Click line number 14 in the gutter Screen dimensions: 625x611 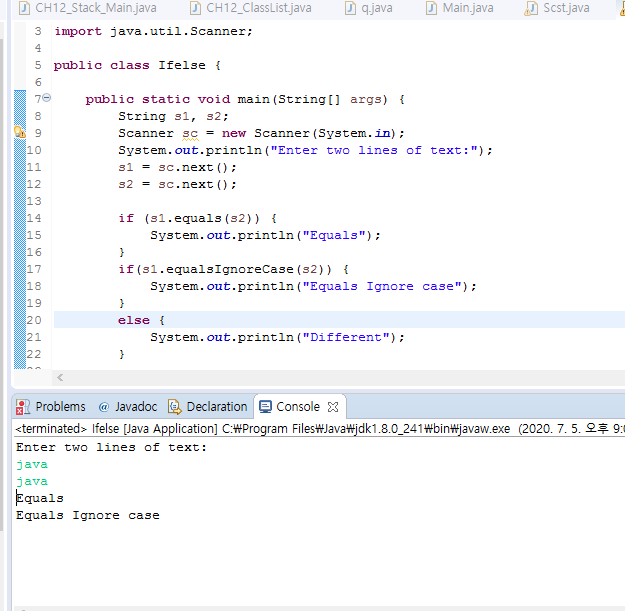click(x=34, y=218)
